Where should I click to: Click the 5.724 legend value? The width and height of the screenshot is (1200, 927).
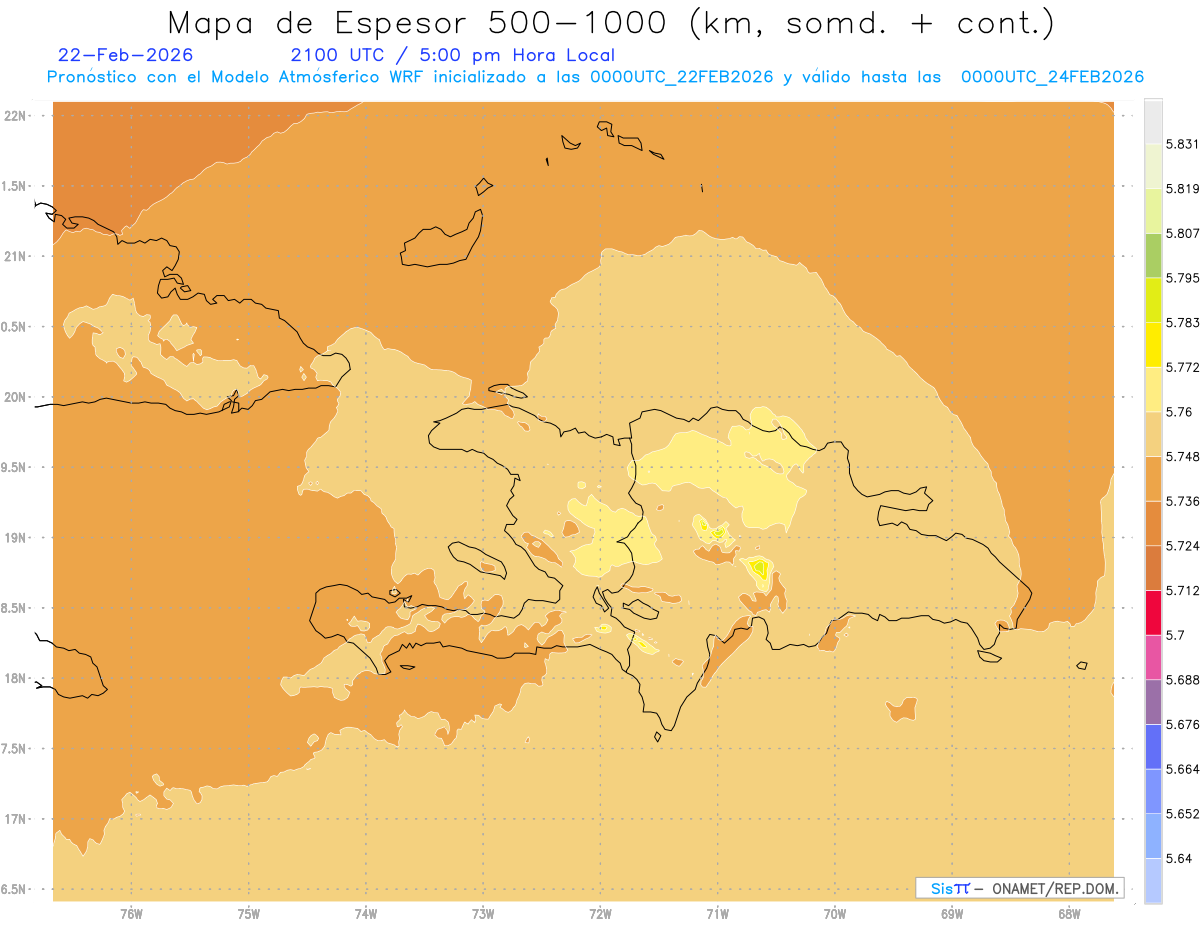pos(1183,546)
